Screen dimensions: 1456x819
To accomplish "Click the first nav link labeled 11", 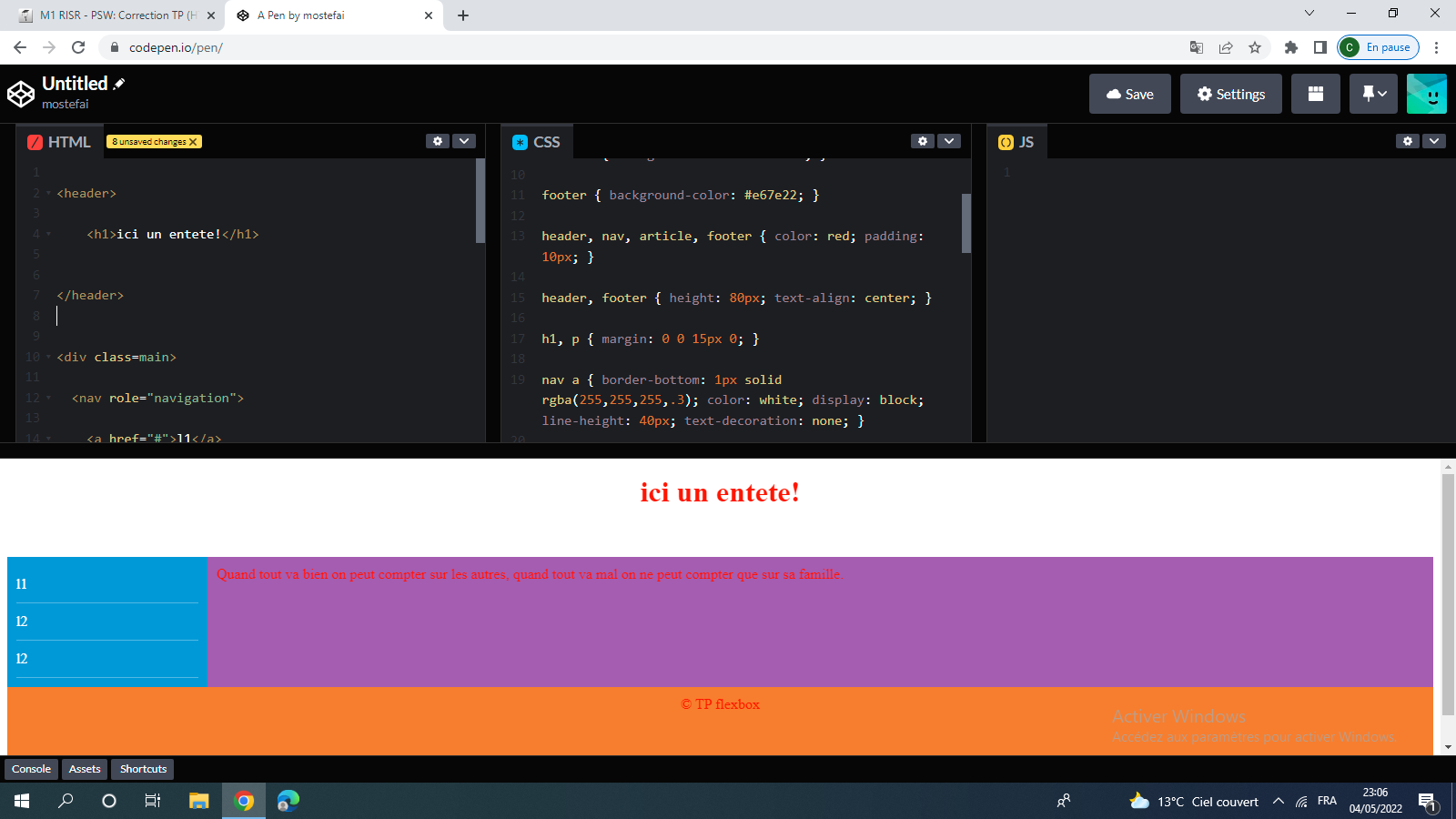I will [x=22, y=584].
